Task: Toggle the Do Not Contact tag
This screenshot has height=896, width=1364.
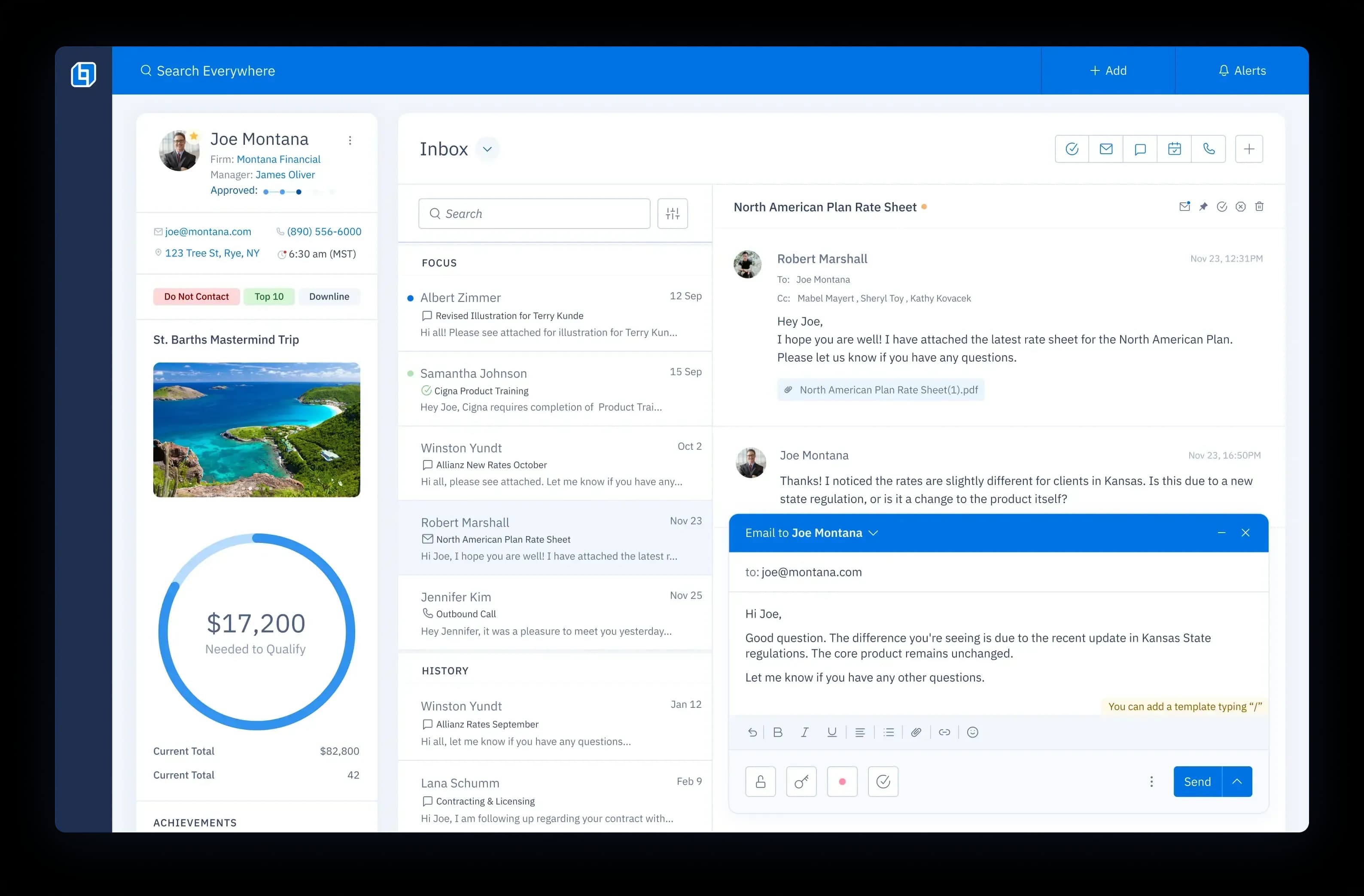Action: pyautogui.click(x=196, y=296)
